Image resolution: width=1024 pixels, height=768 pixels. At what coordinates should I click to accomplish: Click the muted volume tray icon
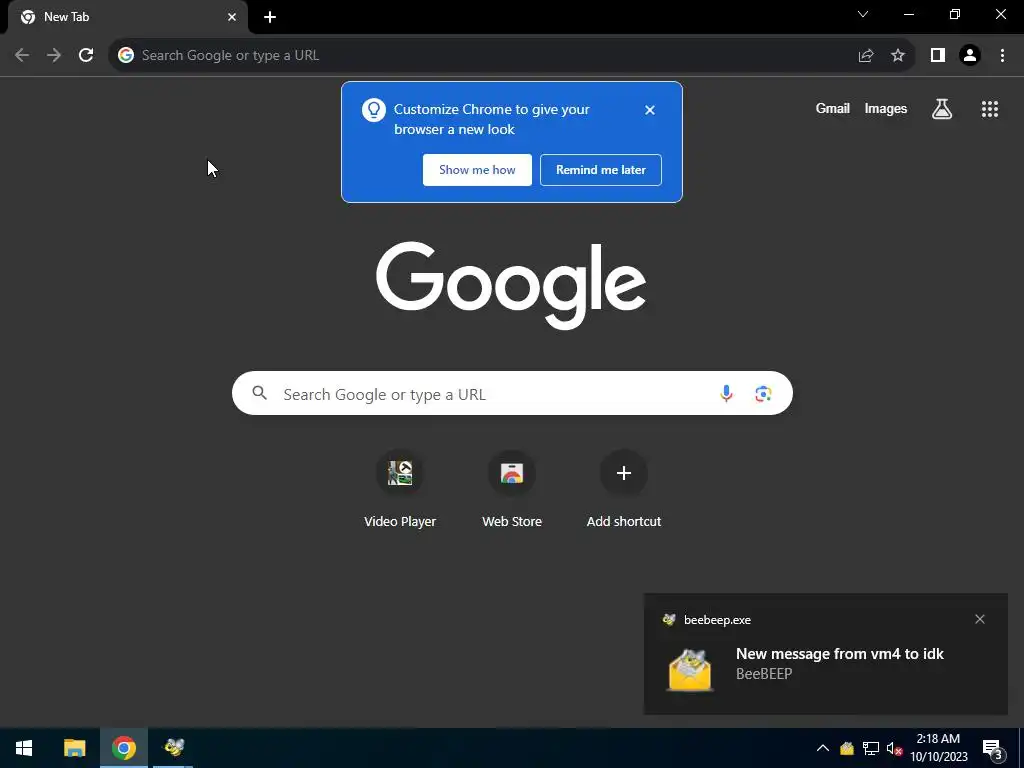pyautogui.click(x=894, y=748)
